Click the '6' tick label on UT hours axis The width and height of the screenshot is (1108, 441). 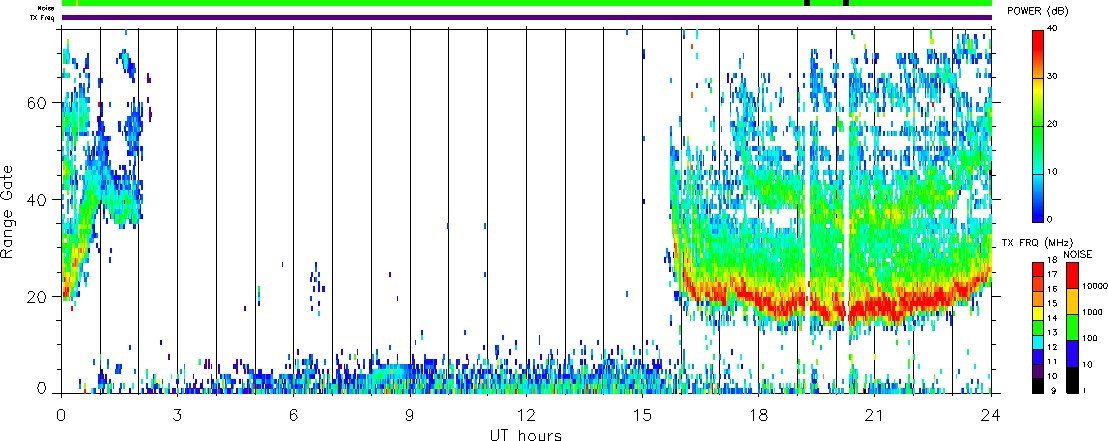[x=294, y=414]
